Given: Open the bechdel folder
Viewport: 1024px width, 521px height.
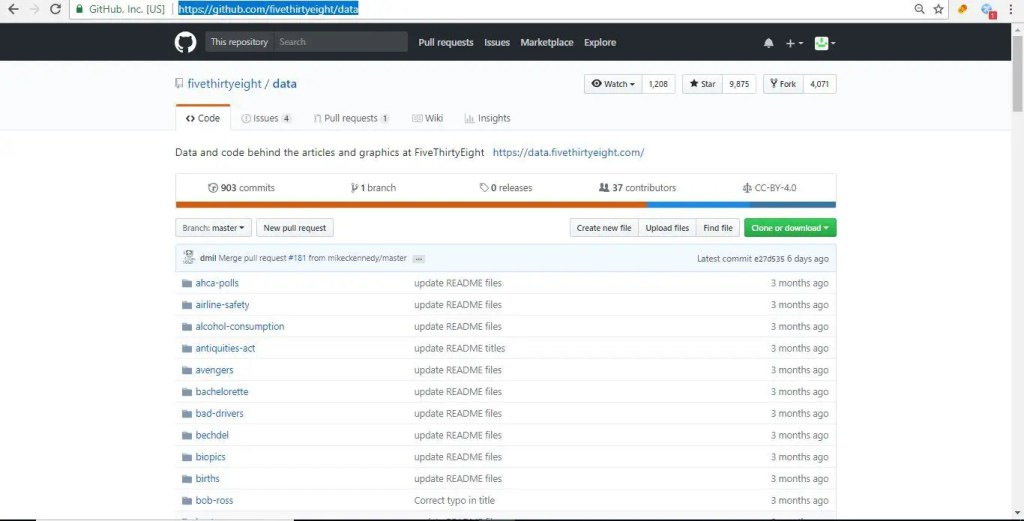Looking at the screenshot, I should click(x=212, y=435).
